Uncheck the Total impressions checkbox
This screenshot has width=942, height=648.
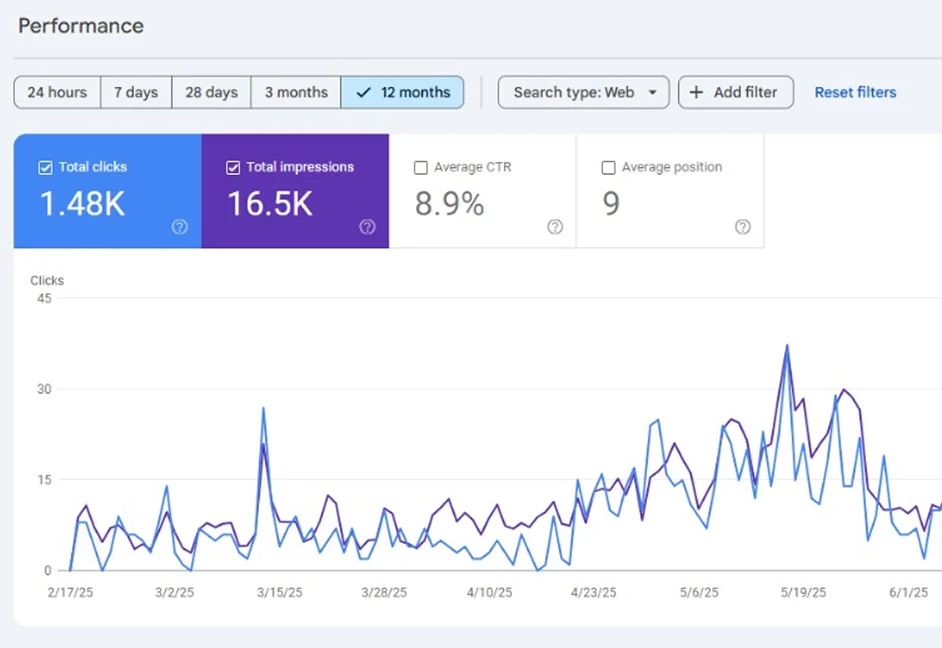[233, 168]
